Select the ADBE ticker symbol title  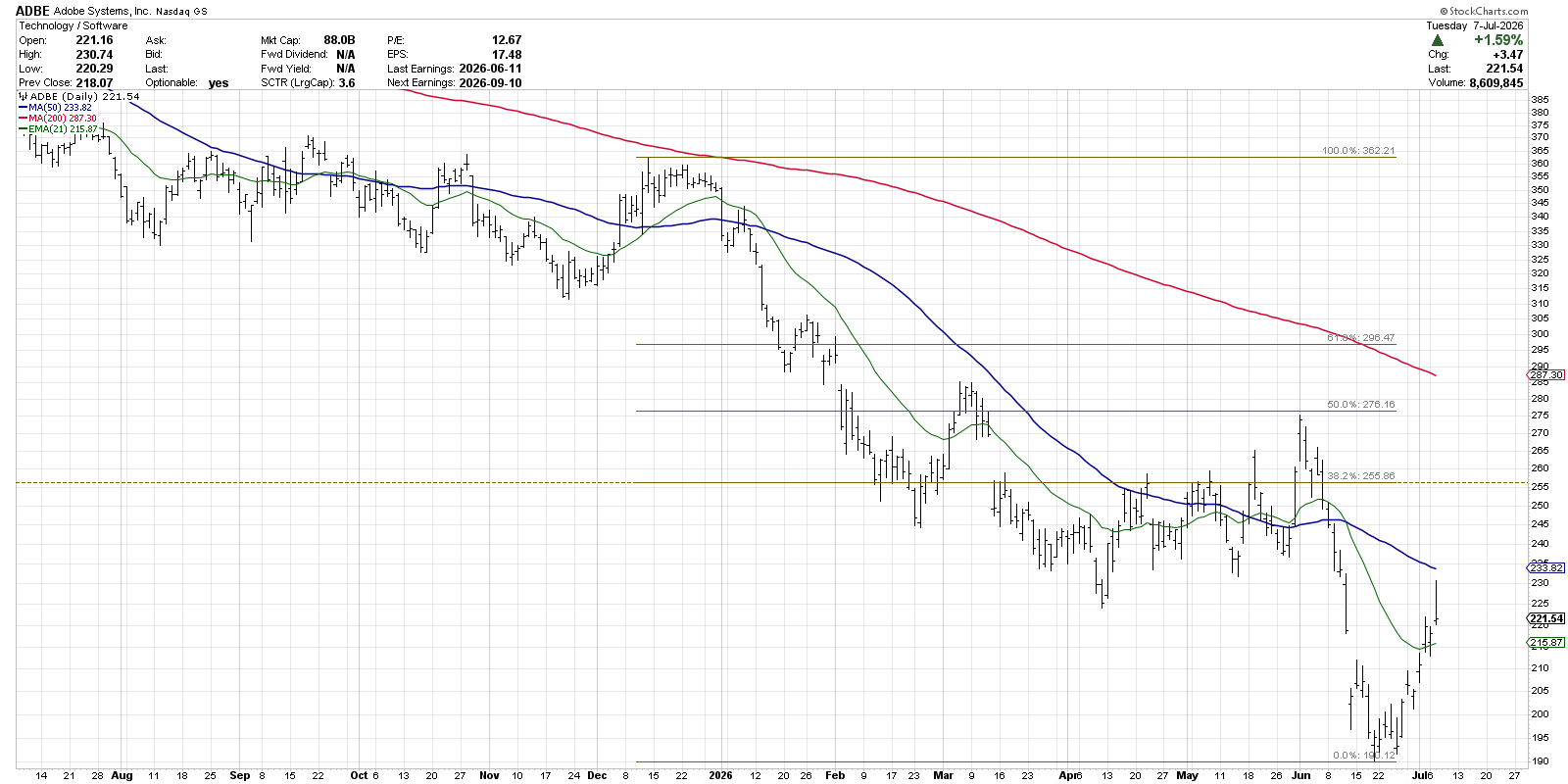[32, 11]
